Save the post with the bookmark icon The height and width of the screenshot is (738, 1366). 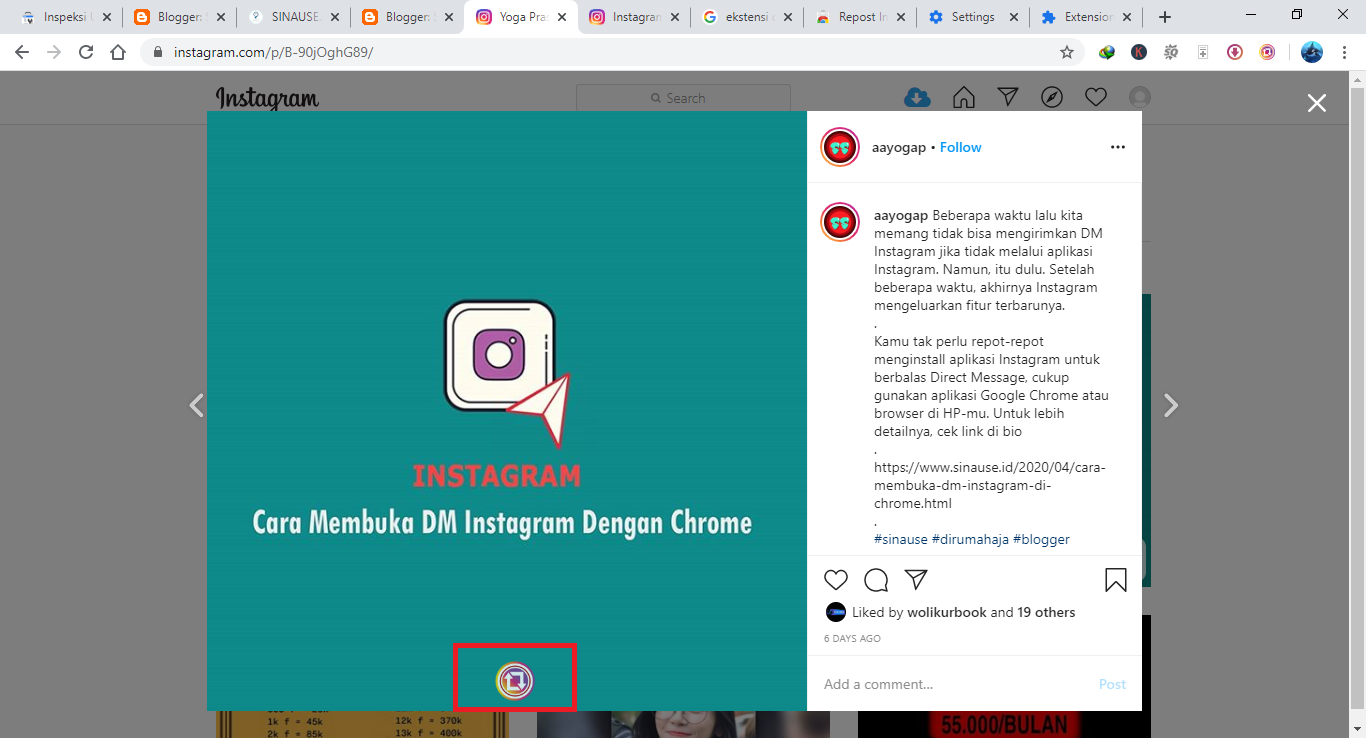pyautogui.click(x=1115, y=580)
